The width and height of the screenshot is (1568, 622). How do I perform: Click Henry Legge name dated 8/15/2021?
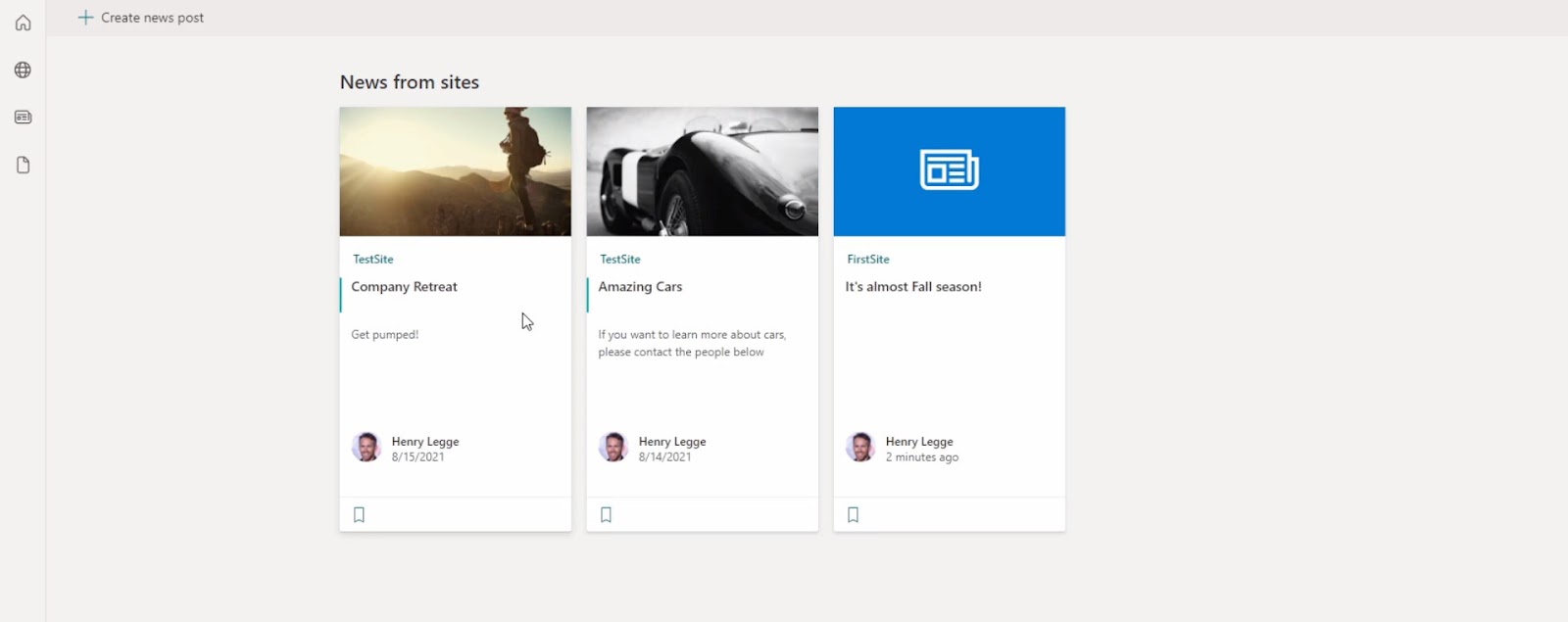coord(425,442)
